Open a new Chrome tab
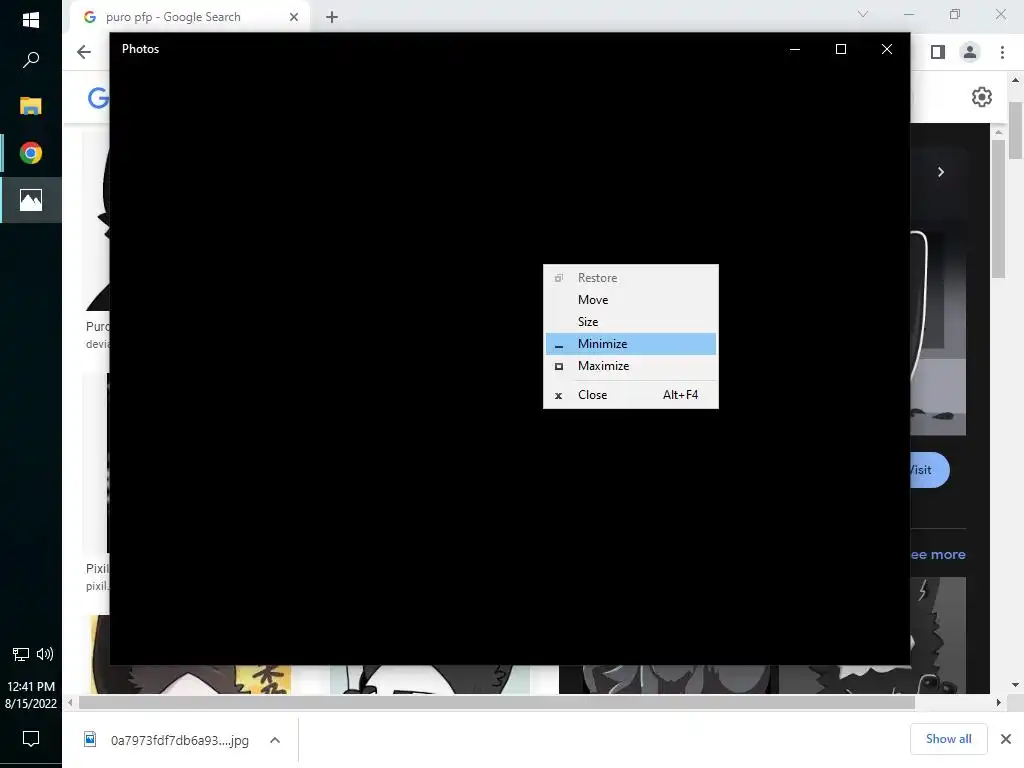The image size is (1024, 768). pyautogui.click(x=332, y=17)
